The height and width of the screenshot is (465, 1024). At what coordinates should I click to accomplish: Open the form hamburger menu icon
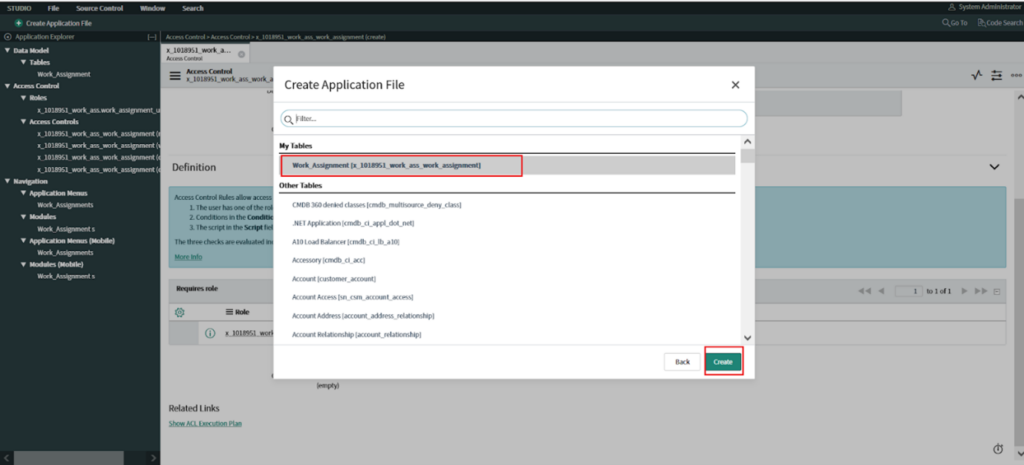click(x=175, y=75)
